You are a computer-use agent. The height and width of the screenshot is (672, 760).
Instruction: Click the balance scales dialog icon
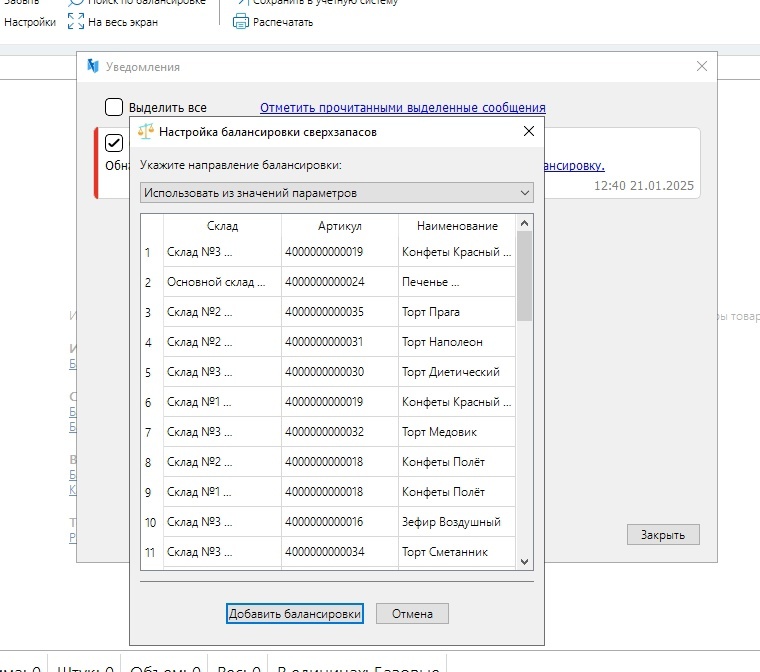coord(145,131)
